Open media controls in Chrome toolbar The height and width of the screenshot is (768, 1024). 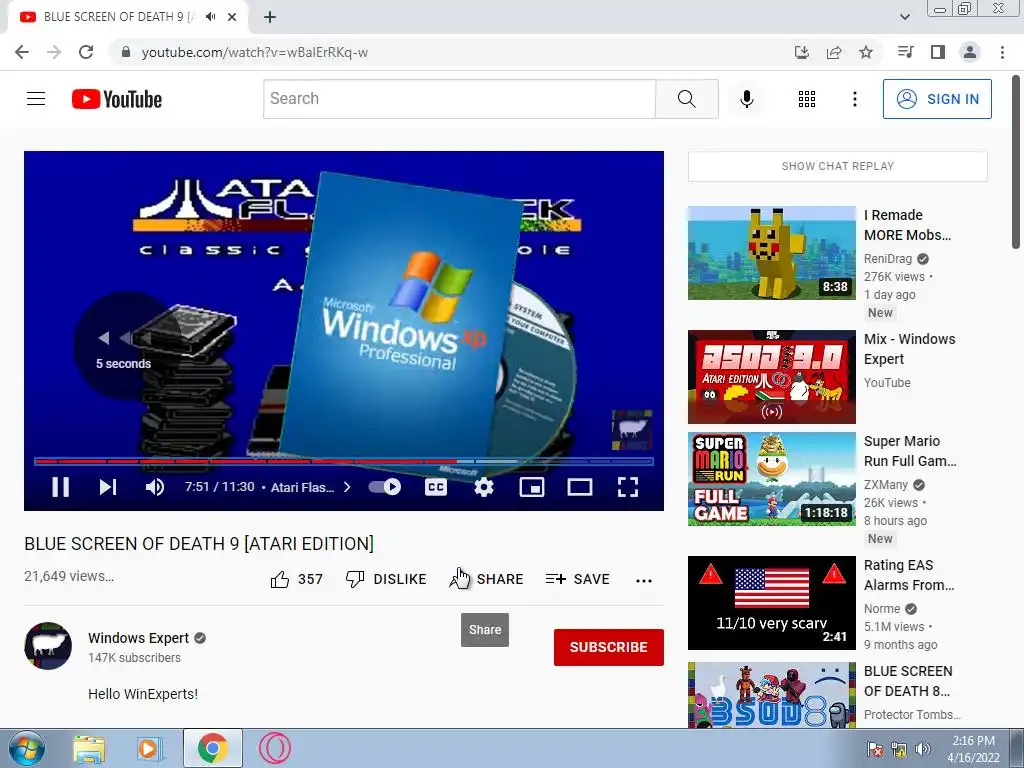tap(905, 52)
